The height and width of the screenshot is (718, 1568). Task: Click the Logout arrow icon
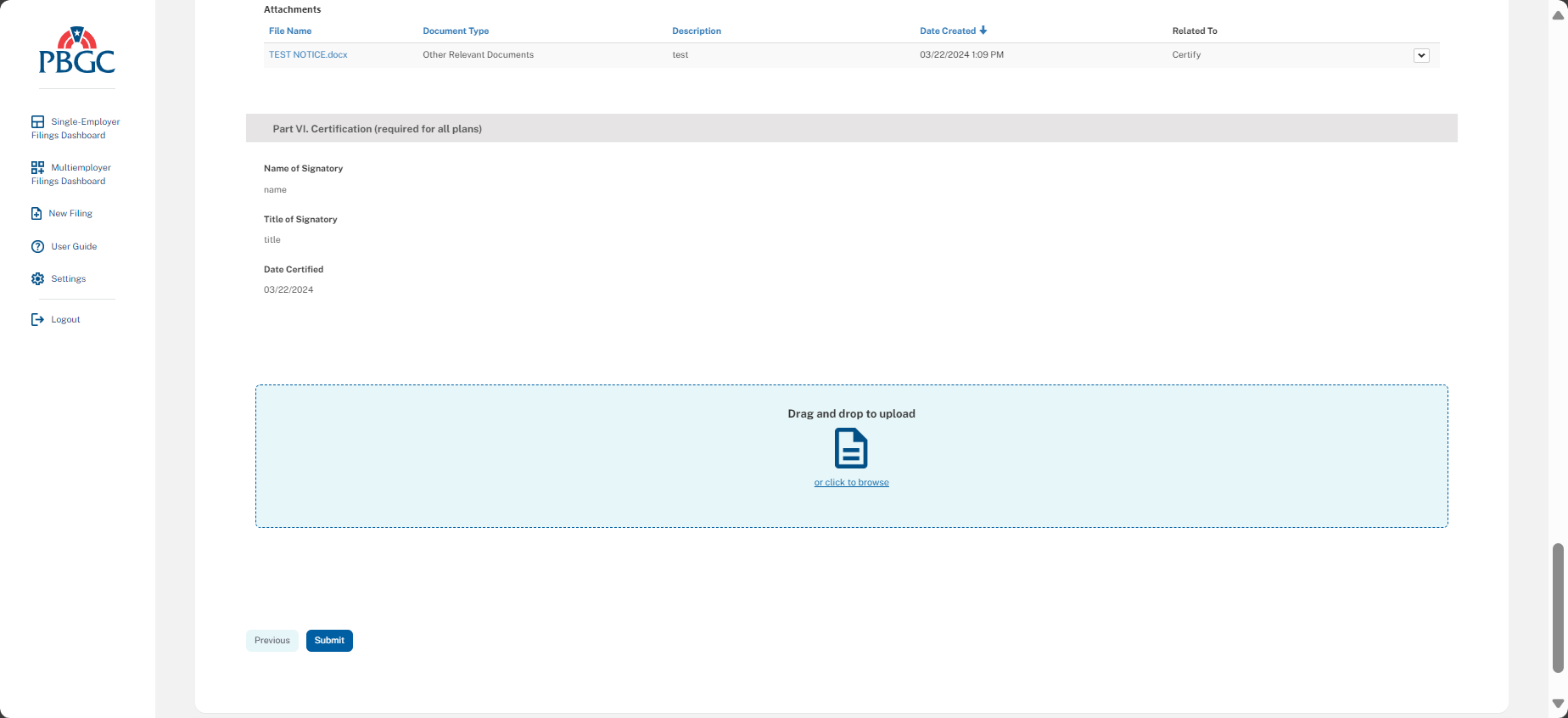37,320
